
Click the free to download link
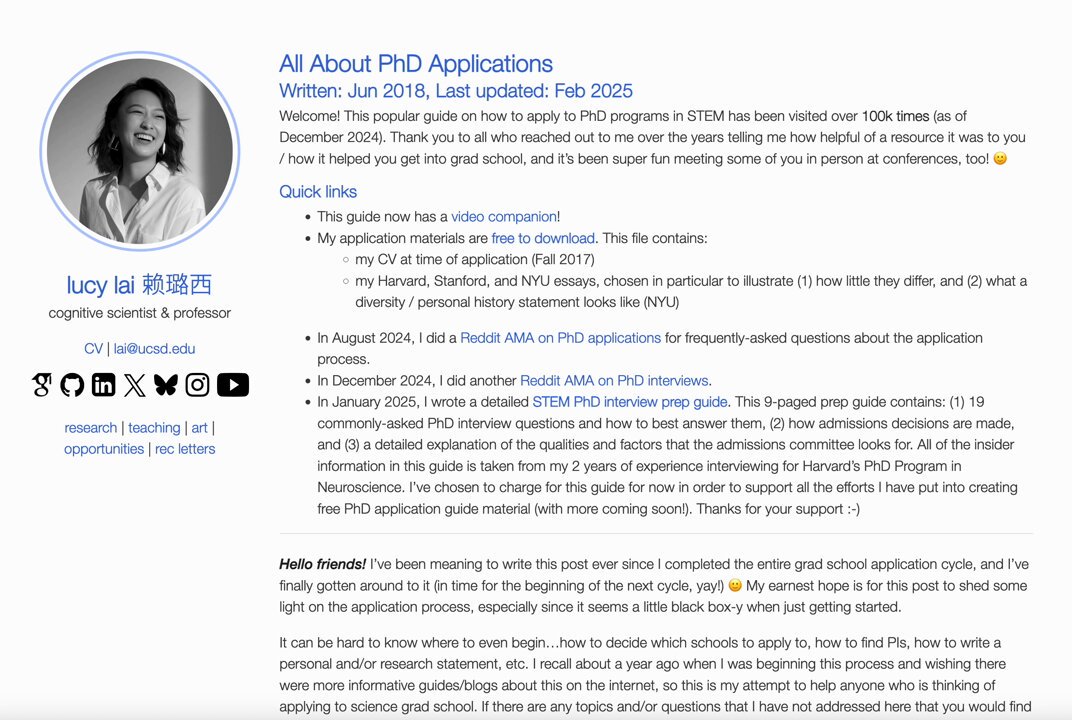pyautogui.click(x=543, y=238)
